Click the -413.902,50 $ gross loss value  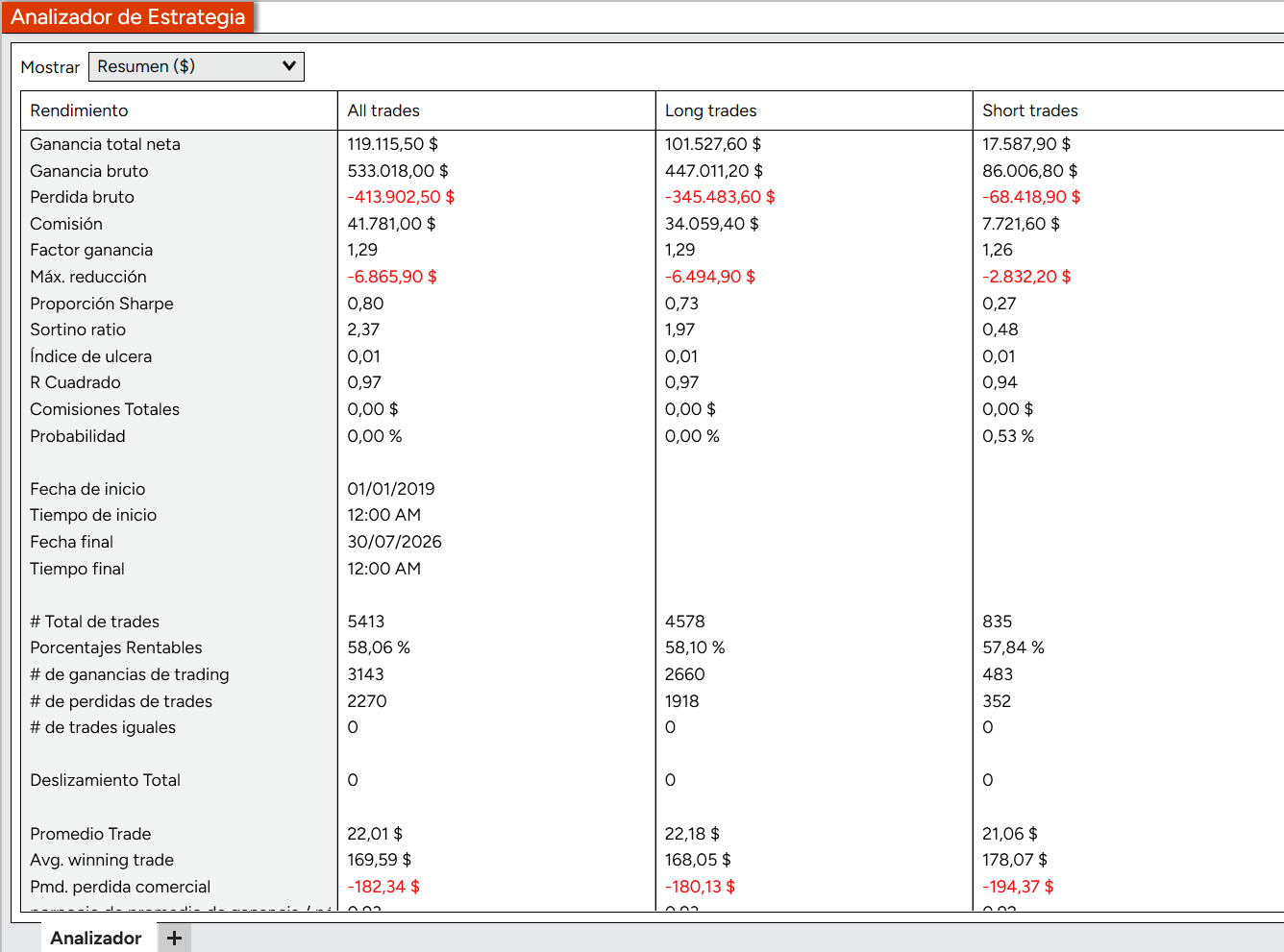pyautogui.click(x=401, y=197)
